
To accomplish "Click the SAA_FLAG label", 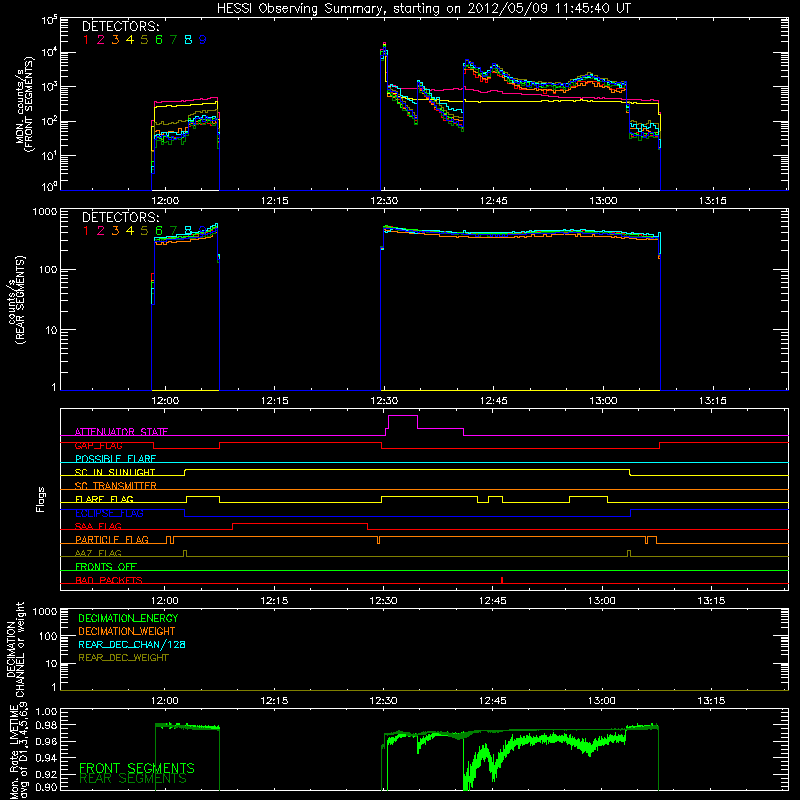I will (98, 526).
